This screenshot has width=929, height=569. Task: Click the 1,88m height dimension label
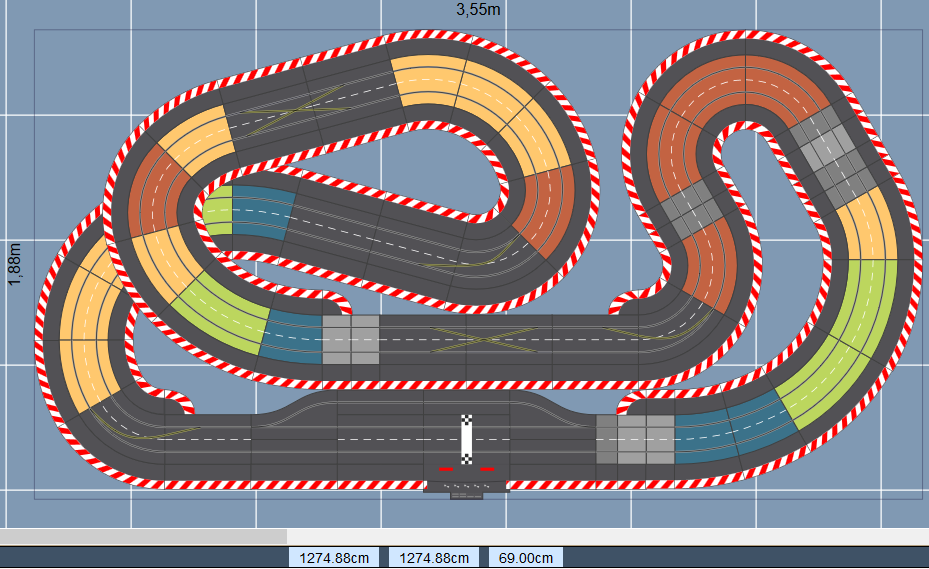click(14, 264)
